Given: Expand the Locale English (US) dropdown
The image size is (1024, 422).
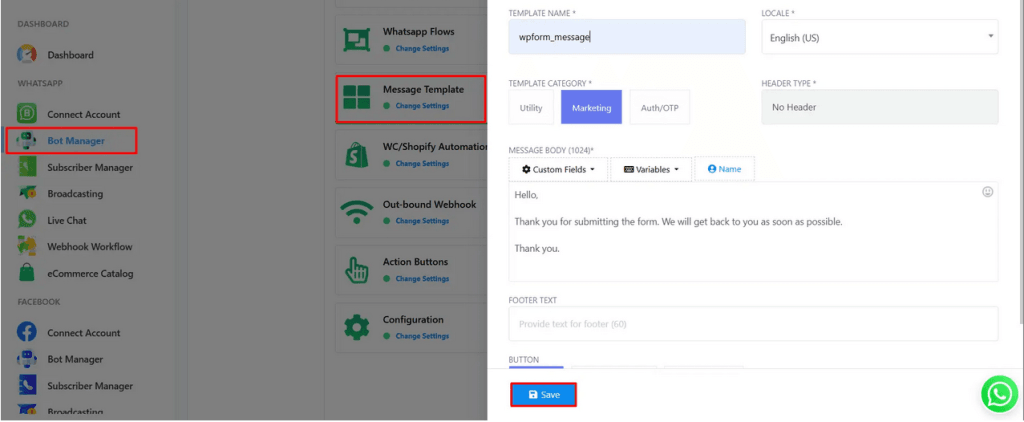Looking at the screenshot, I should point(879,37).
